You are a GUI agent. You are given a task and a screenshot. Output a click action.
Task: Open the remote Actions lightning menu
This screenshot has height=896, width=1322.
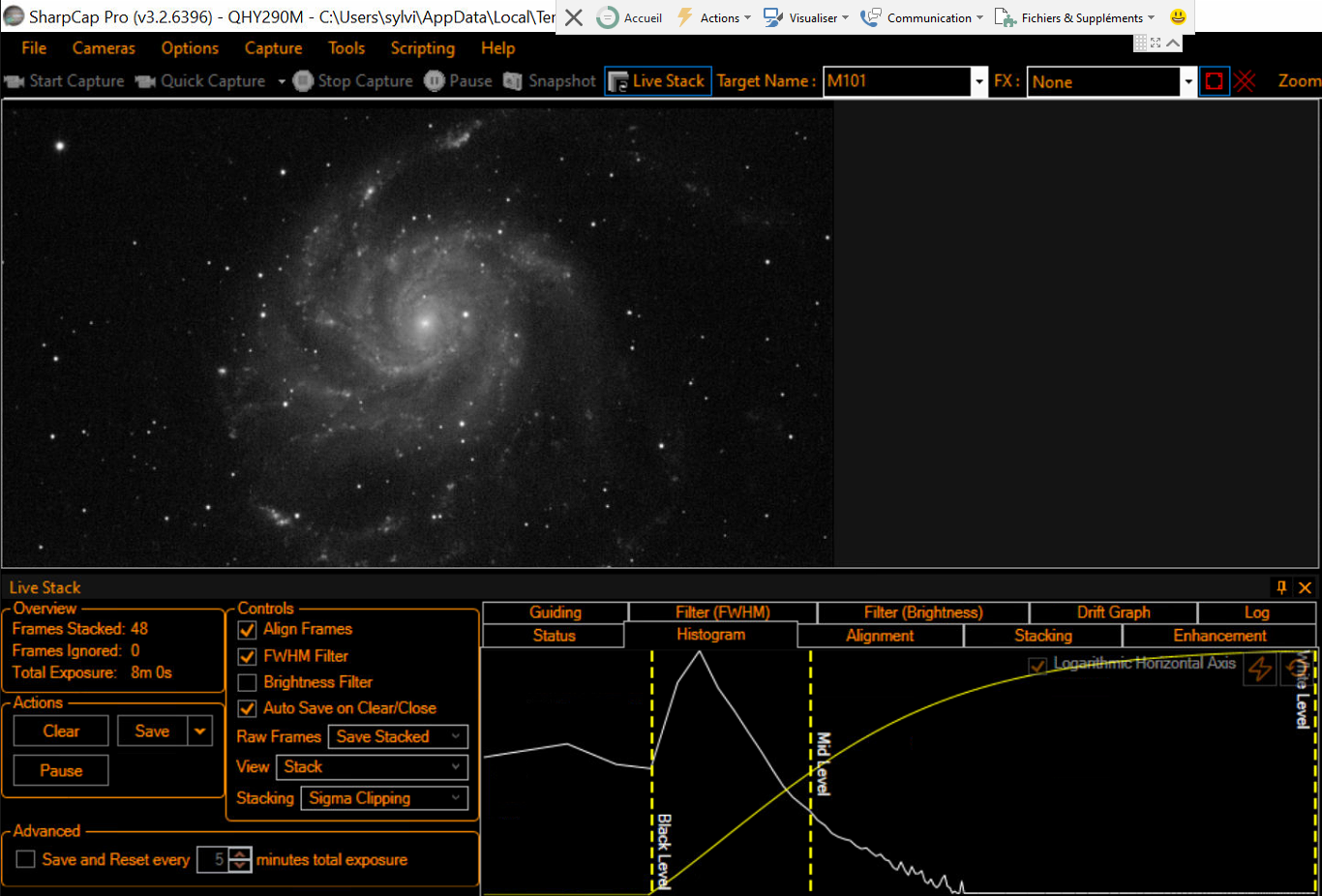pyautogui.click(x=711, y=17)
